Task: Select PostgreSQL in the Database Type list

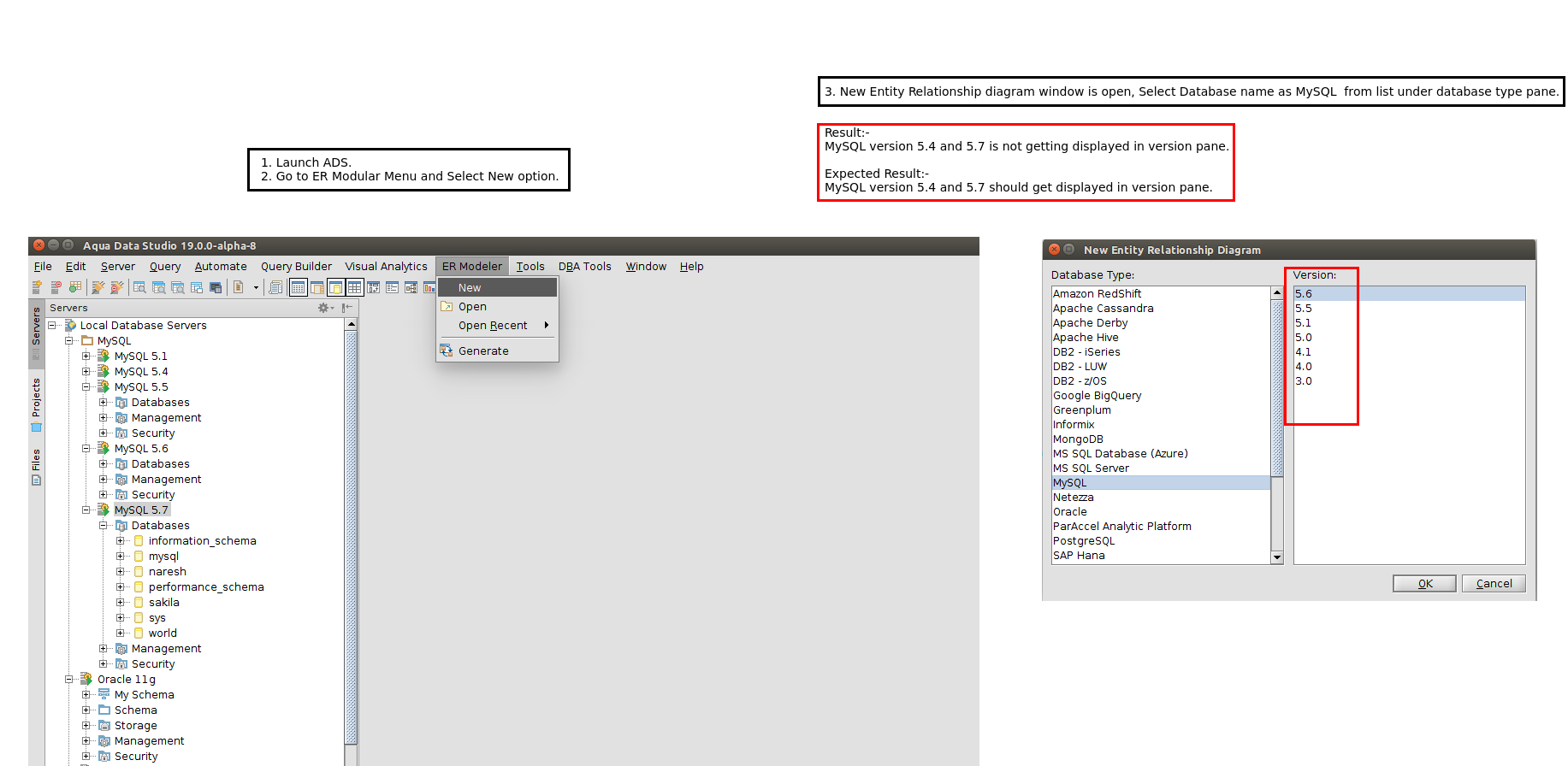Action: click(x=1161, y=541)
